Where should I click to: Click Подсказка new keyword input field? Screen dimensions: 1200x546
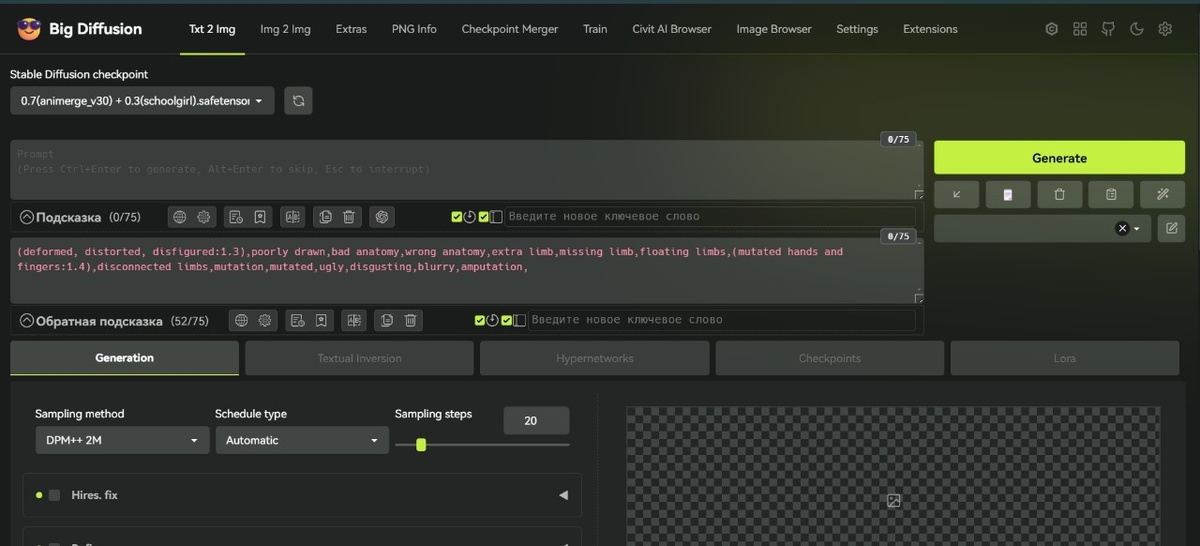pos(709,217)
